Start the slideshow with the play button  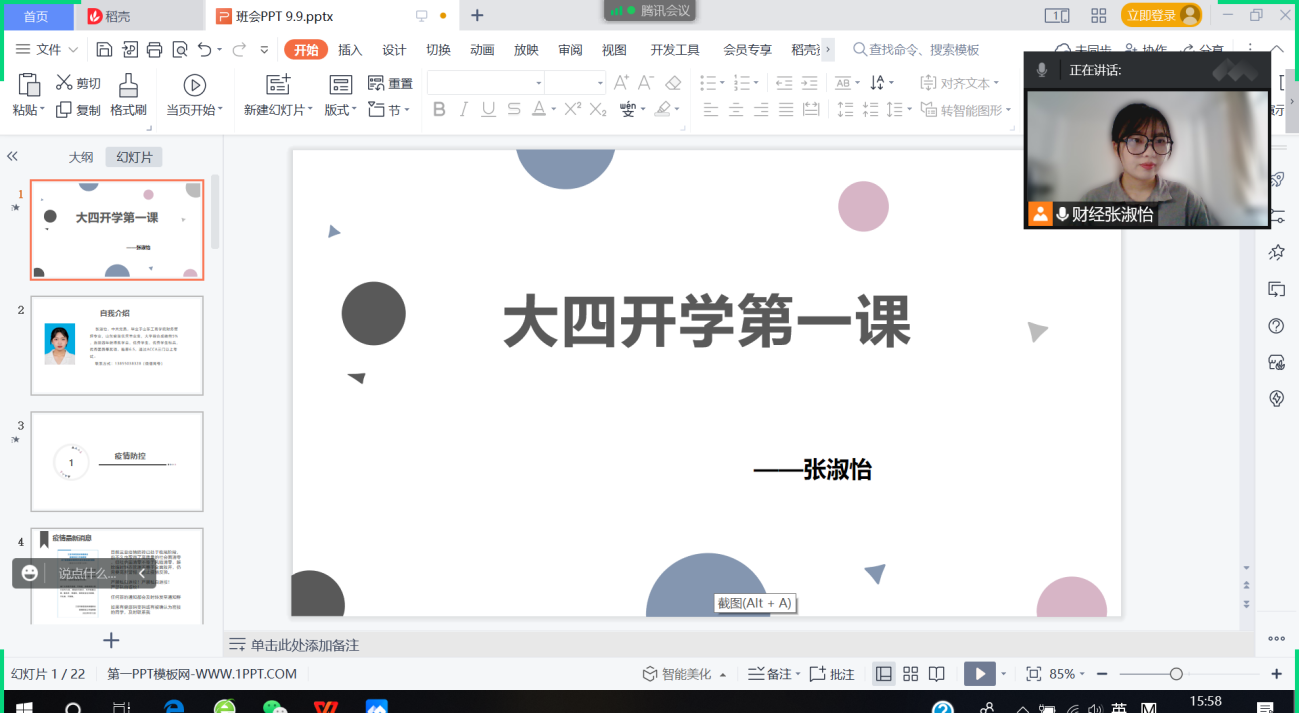(978, 673)
